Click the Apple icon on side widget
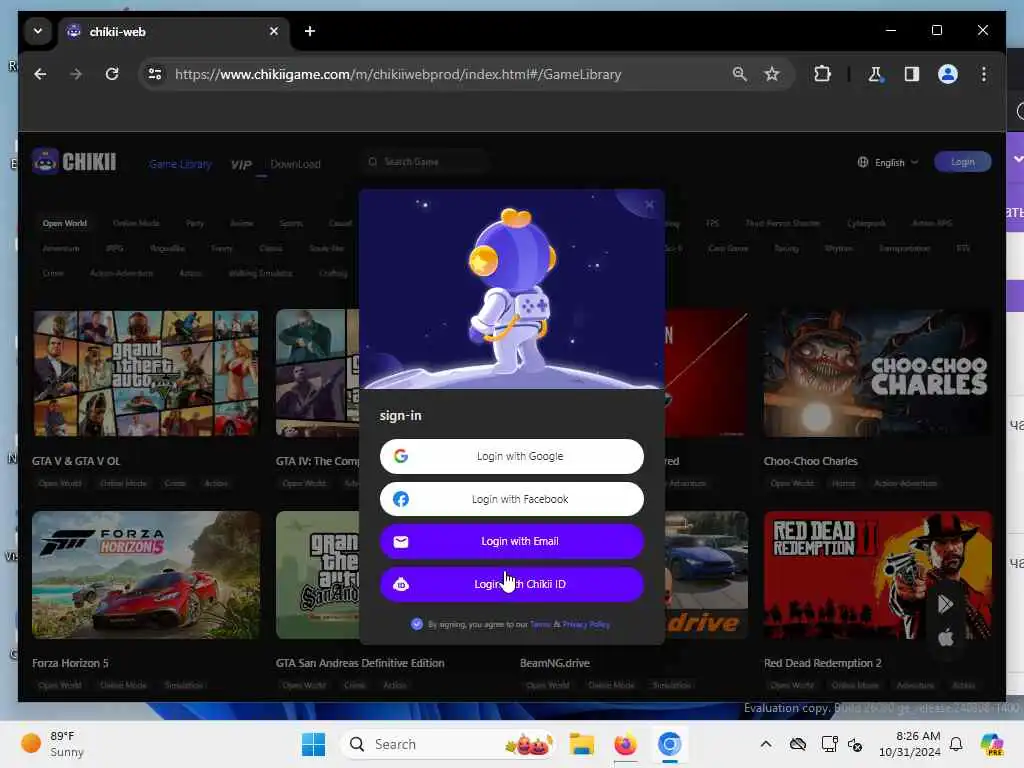Viewport: 1024px width, 768px height. point(945,637)
